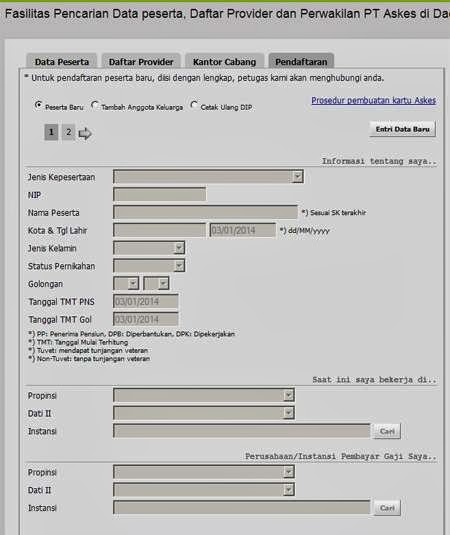
Task: Click the Tgl Lahir date field
Action: click(x=243, y=230)
